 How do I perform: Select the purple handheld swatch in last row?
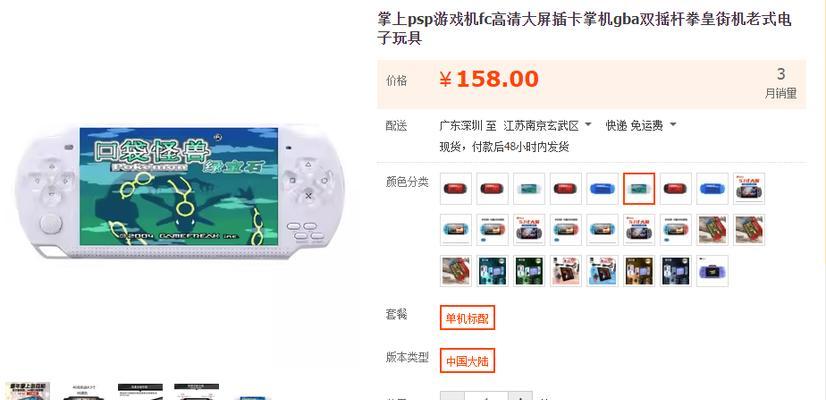pyautogui.click(x=712, y=271)
